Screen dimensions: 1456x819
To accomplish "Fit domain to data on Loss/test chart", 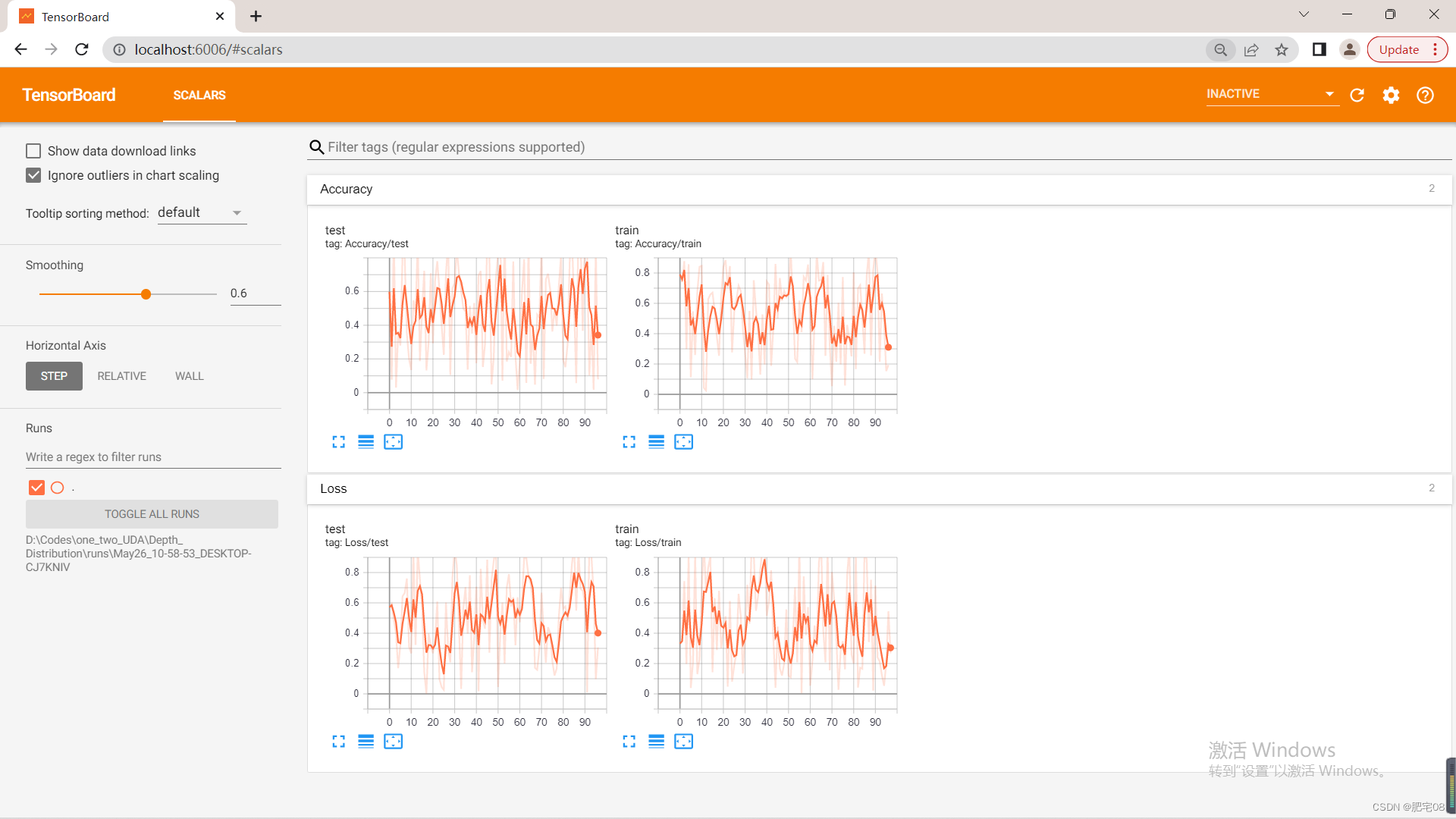I will click(x=393, y=742).
